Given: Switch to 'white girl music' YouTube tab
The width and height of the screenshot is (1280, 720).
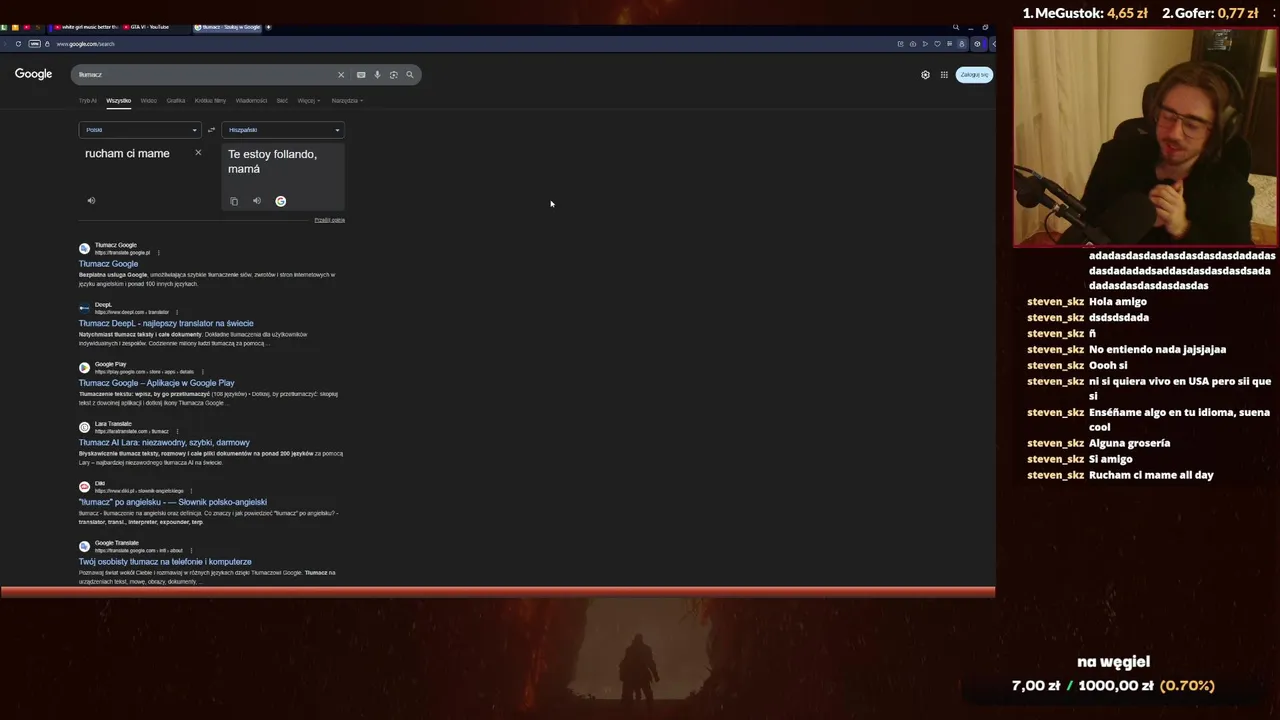Looking at the screenshot, I should tap(85, 27).
